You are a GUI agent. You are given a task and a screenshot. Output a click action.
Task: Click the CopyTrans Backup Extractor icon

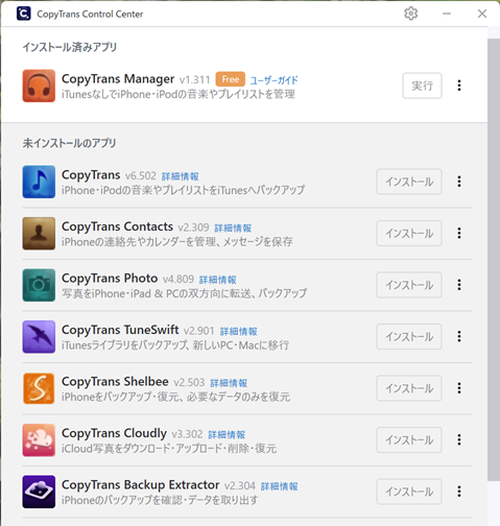pos(39,492)
